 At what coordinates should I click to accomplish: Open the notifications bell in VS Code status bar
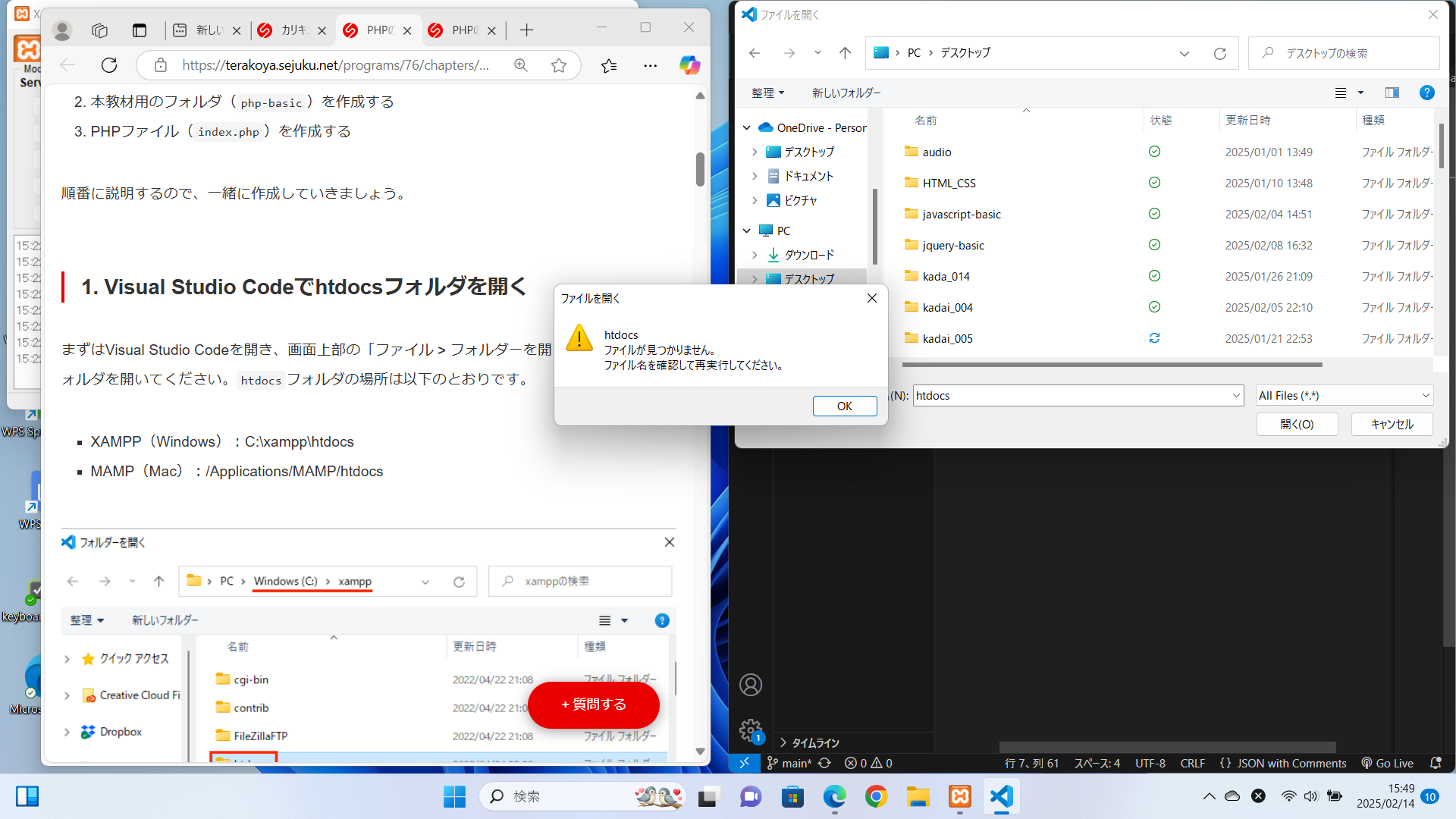[x=1437, y=763]
